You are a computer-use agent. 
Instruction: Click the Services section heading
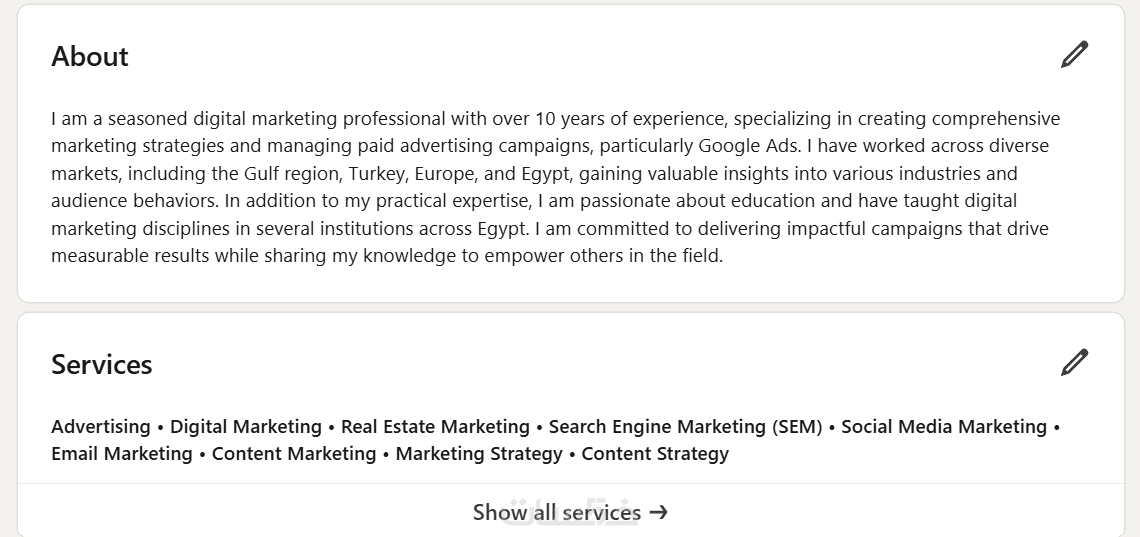coord(102,365)
